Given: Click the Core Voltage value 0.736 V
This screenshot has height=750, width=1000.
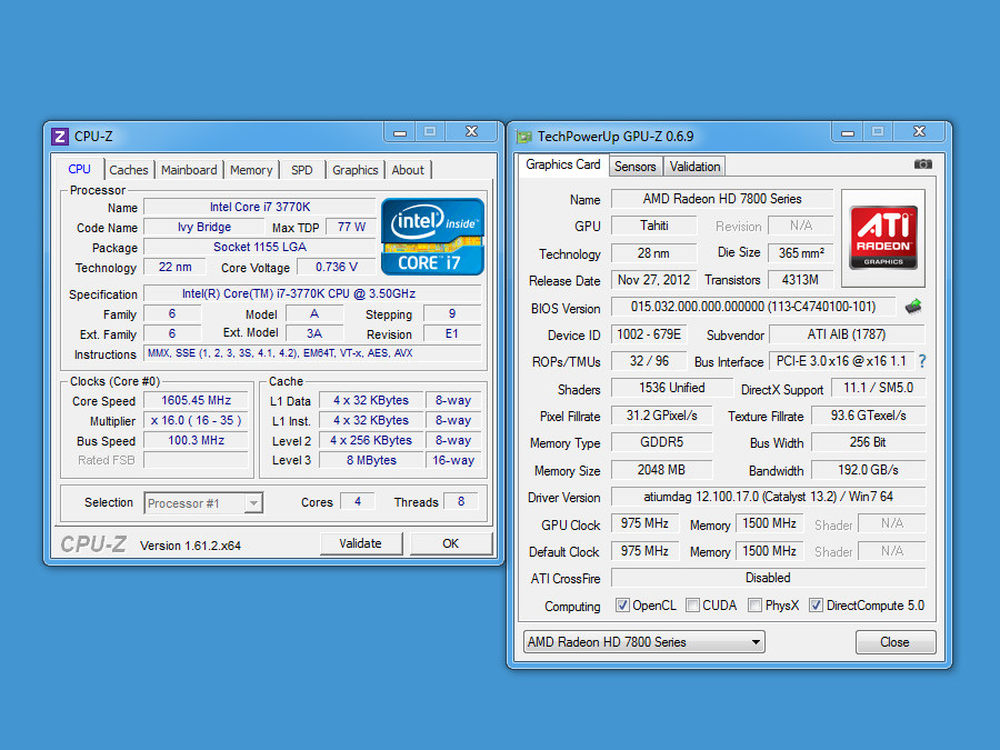Looking at the screenshot, I should click(336, 267).
